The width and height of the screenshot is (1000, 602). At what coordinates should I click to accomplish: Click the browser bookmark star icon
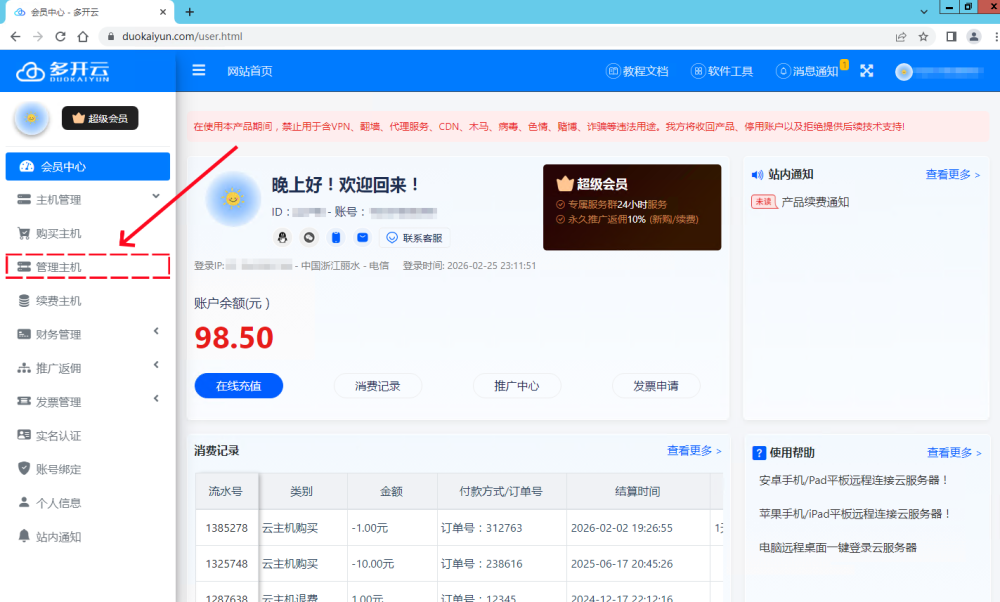pyautogui.click(x=923, y=36)
